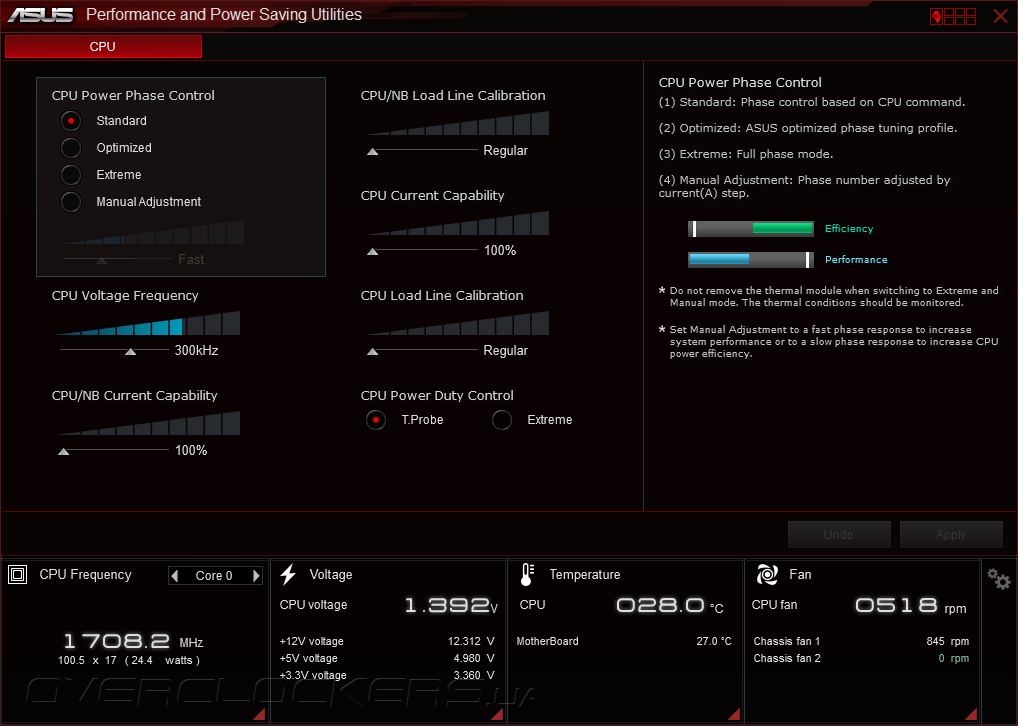
Task: Select Extreme power phase control
Action: [x=71, y=175]
